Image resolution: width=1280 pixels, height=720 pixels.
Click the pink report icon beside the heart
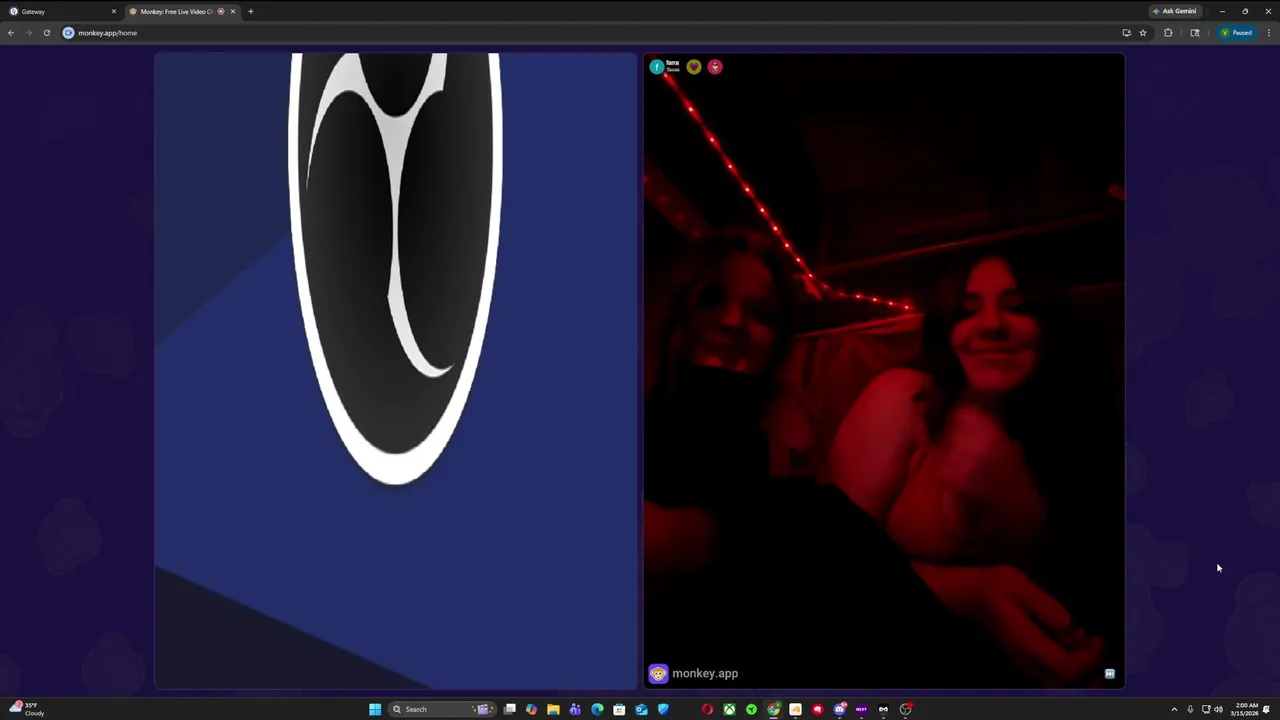(715, 67)
